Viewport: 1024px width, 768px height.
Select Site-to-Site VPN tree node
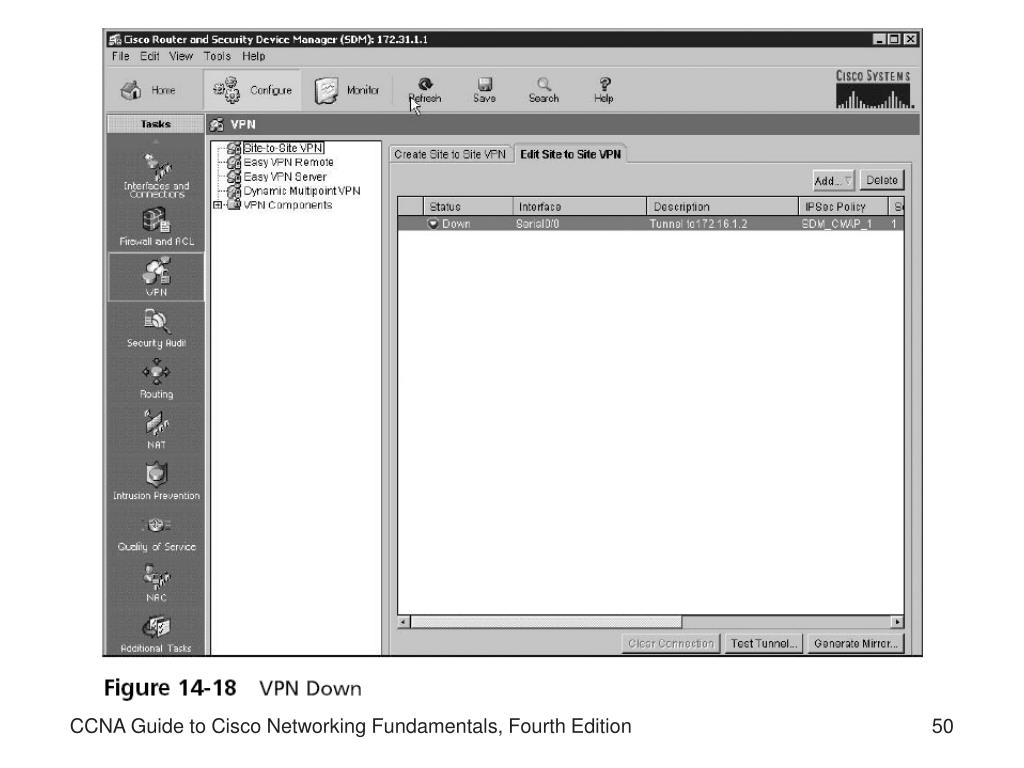(283, 148)
